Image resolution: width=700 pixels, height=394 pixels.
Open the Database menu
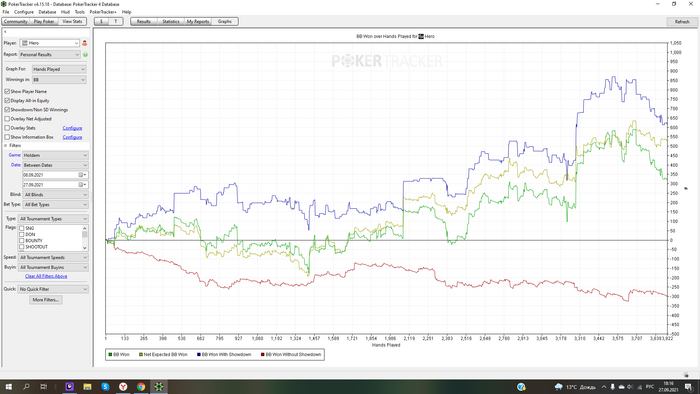pyautogui.click(x=47, y=12)
